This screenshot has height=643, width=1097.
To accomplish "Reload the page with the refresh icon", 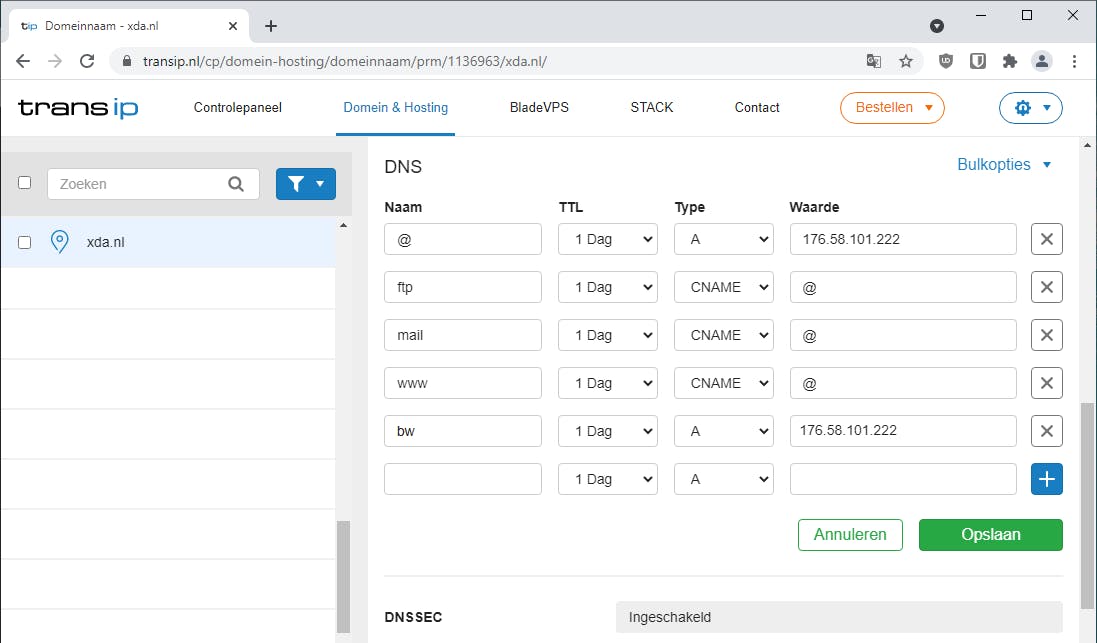I will click(x=87, y=61).
